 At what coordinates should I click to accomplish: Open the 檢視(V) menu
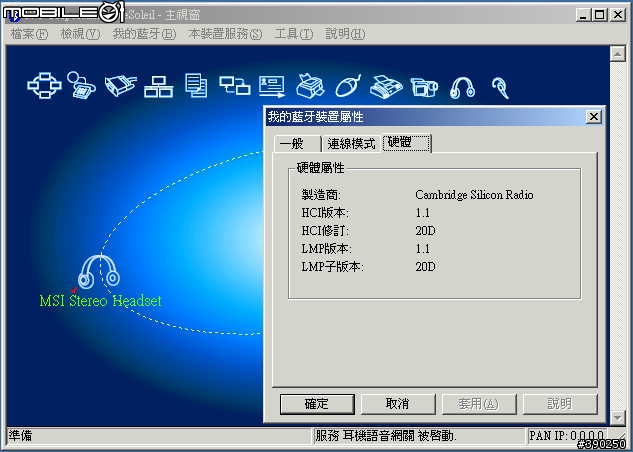tap(80, 34)
